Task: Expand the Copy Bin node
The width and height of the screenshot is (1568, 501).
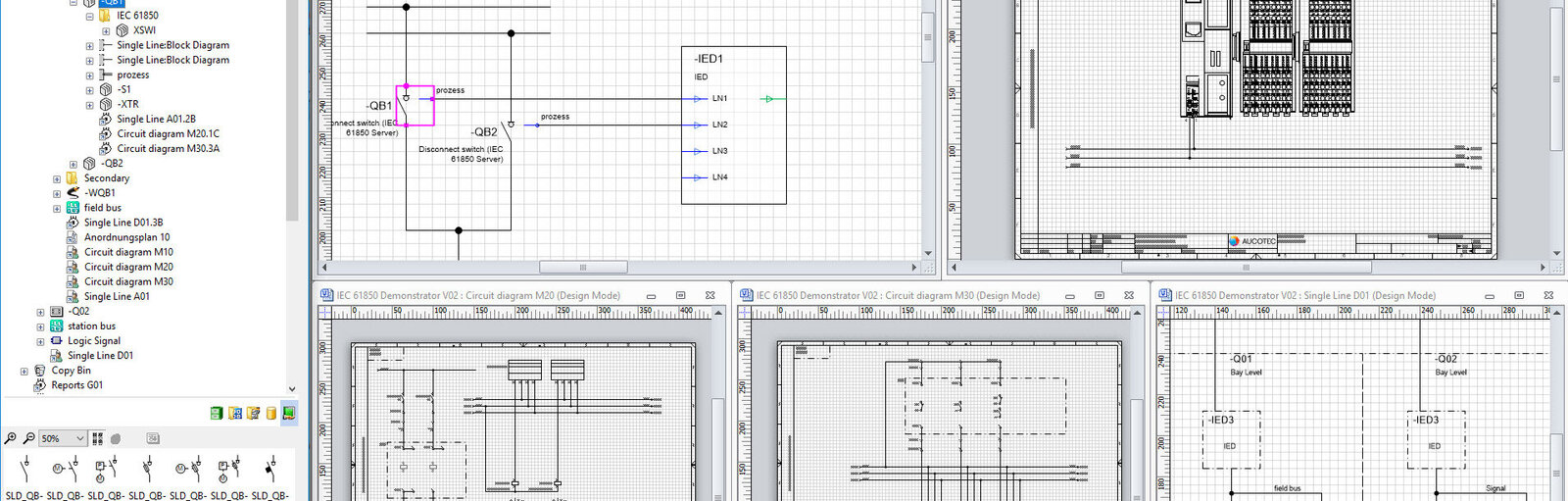Action: [x=24, y=372]
